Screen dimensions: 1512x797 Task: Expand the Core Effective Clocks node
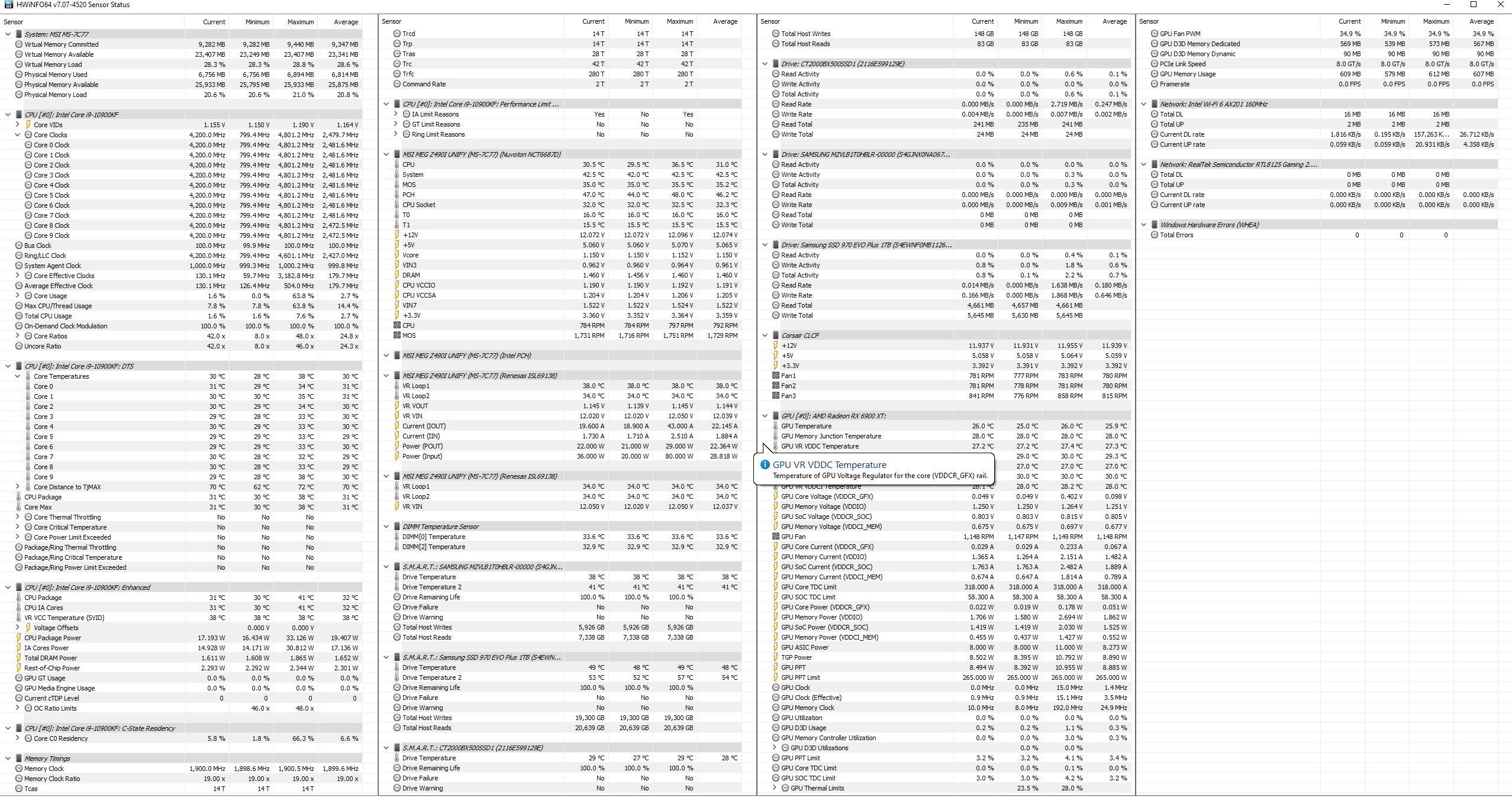tap(17, 276)
